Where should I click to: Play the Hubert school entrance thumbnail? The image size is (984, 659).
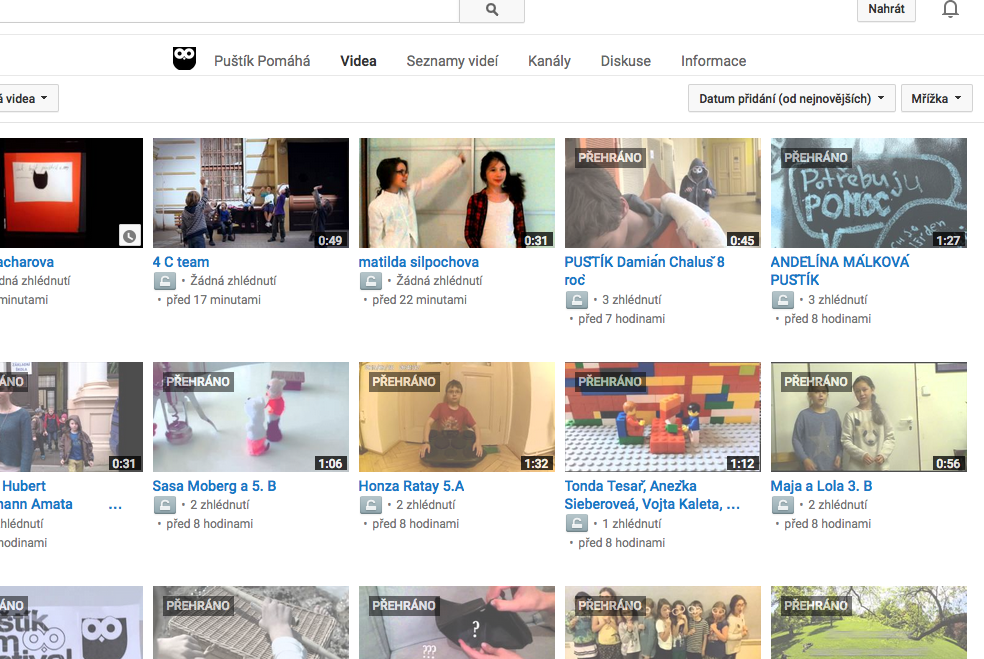tap(72, 417)
